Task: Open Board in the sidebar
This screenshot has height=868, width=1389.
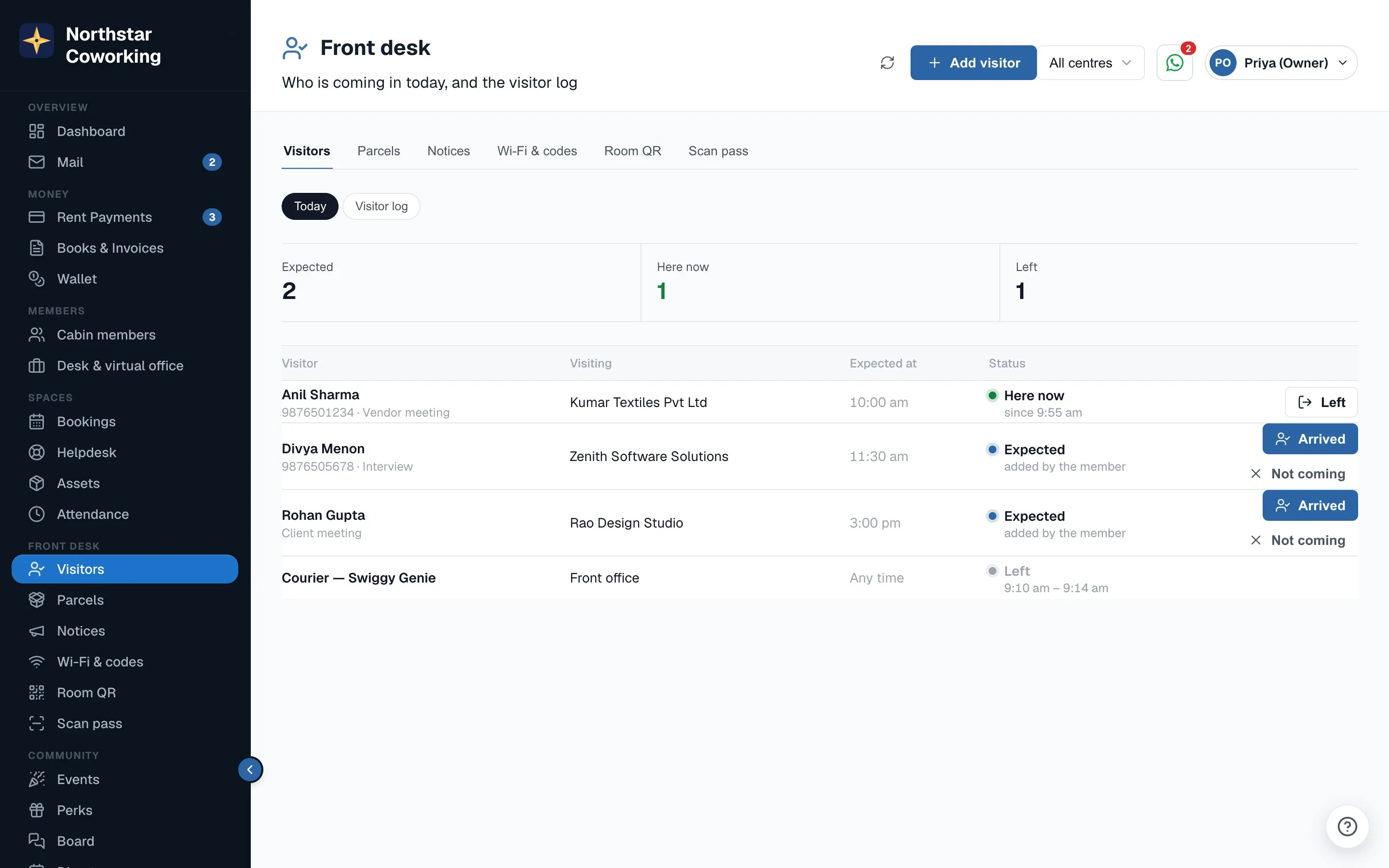Action: (124, 841)
